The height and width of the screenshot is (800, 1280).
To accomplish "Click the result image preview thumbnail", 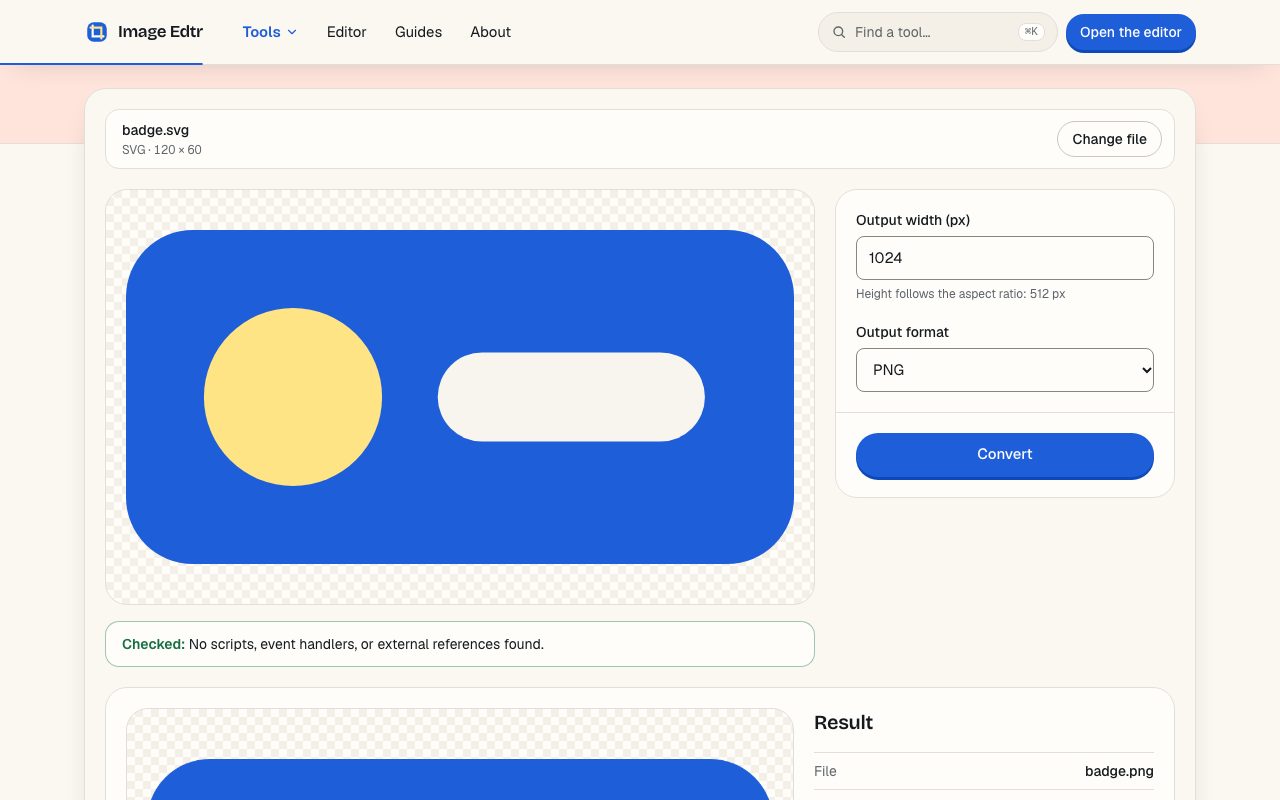I will pyautogui.click(x=460, y=755).
